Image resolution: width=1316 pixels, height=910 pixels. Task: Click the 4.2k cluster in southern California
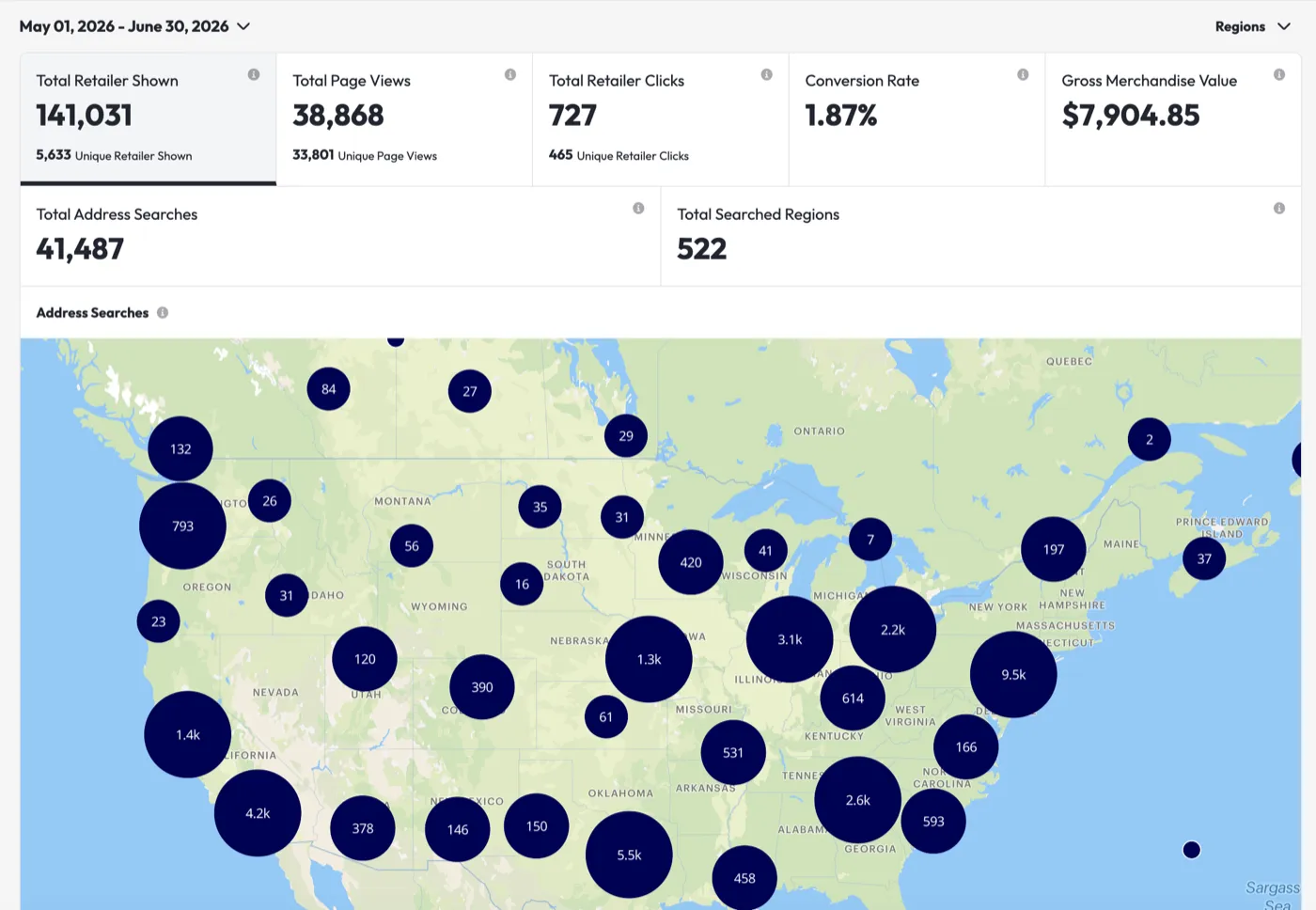[x=258, y=813]
